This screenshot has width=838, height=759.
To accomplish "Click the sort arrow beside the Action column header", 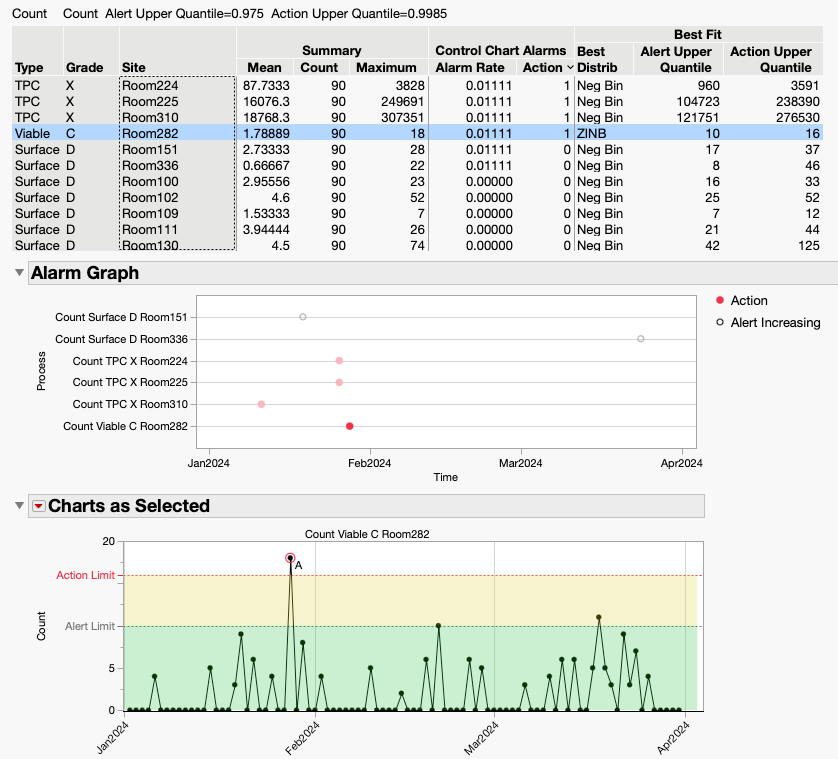I will pos(570,67).
